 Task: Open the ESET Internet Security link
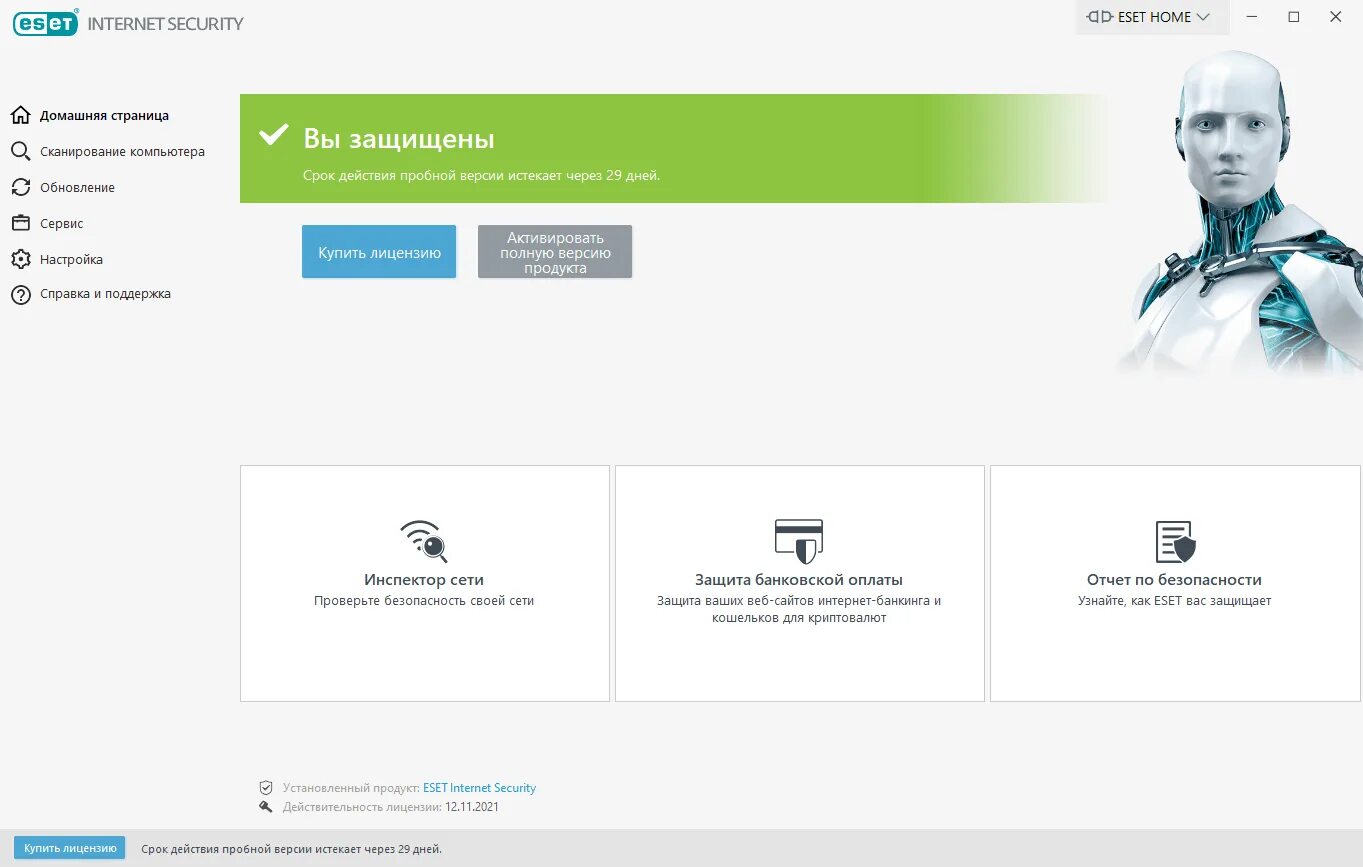coord(480,788)
